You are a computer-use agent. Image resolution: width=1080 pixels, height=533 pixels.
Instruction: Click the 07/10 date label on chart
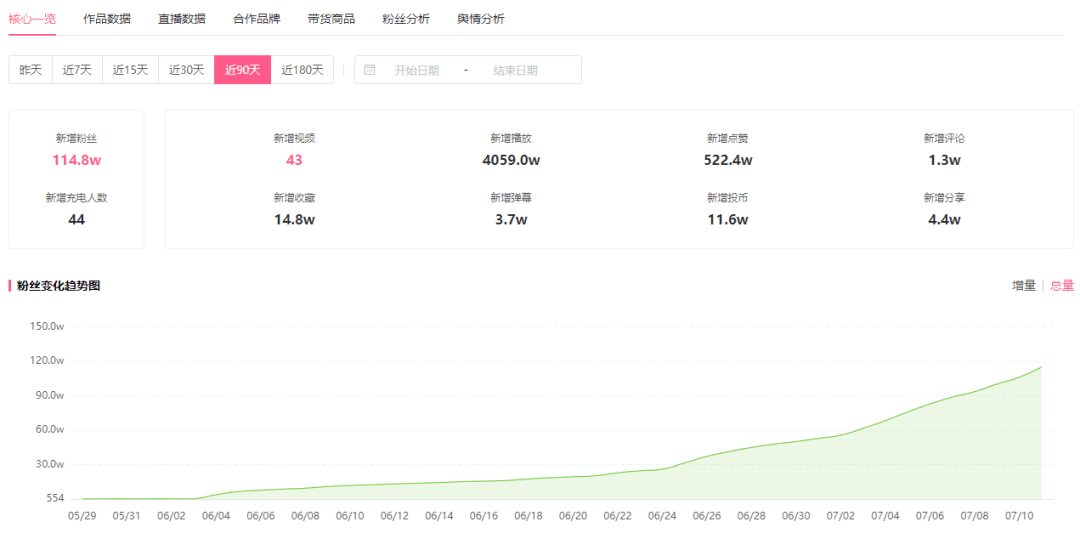click(x=1019, y=515)
